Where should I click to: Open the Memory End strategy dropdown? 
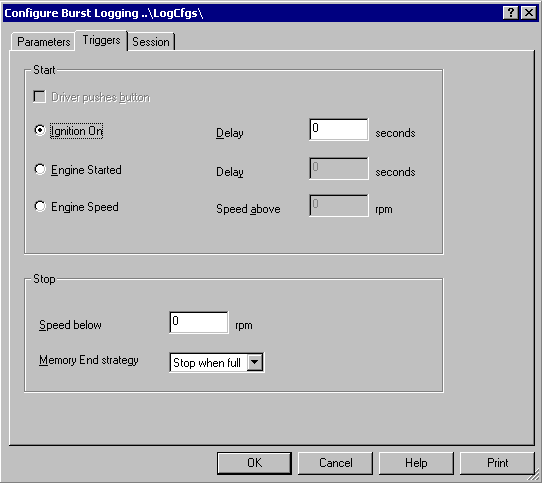pyautogui.click(x=255, y=362)
